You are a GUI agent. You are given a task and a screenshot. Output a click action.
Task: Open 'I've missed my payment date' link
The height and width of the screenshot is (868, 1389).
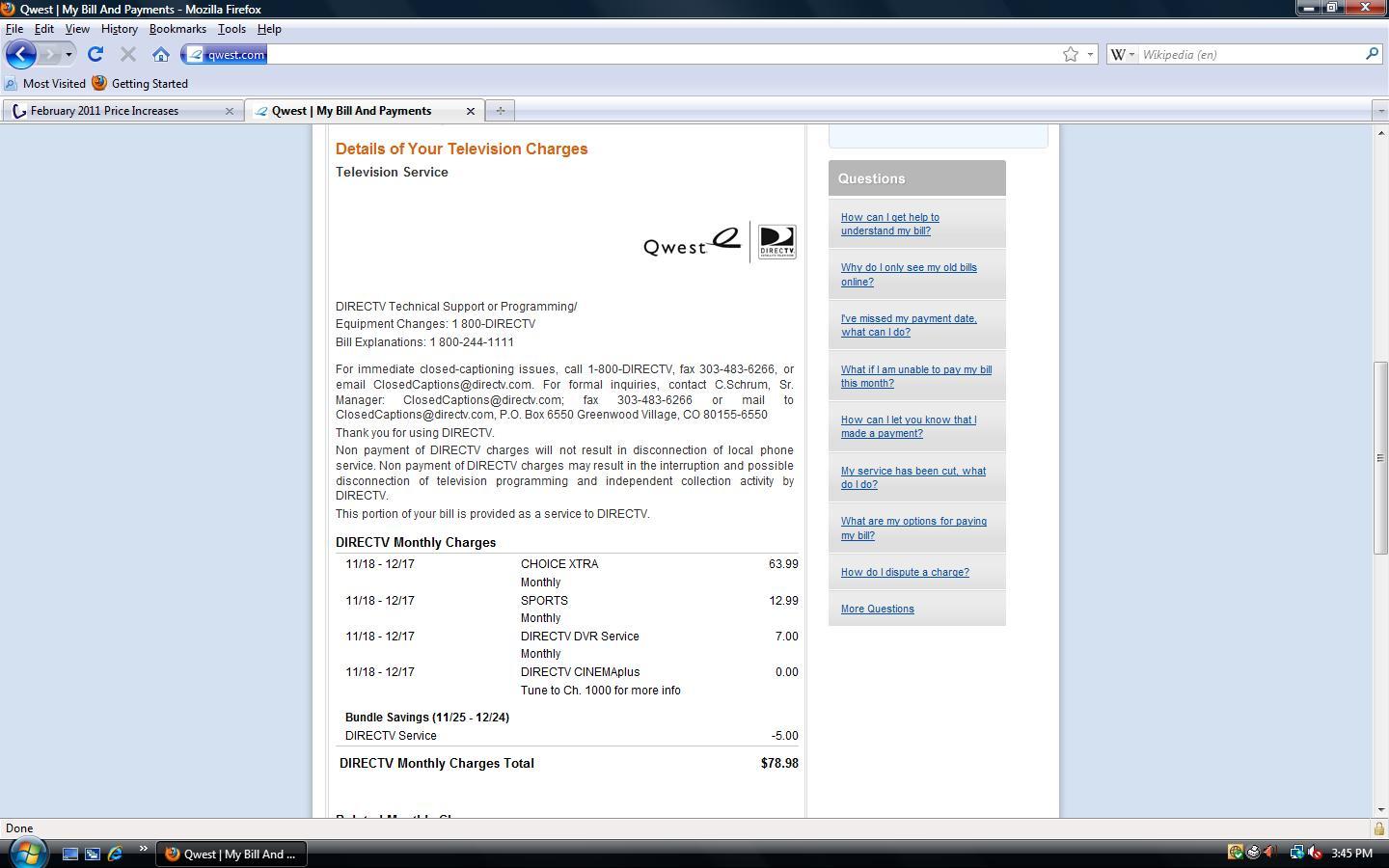tap(909, 325)
